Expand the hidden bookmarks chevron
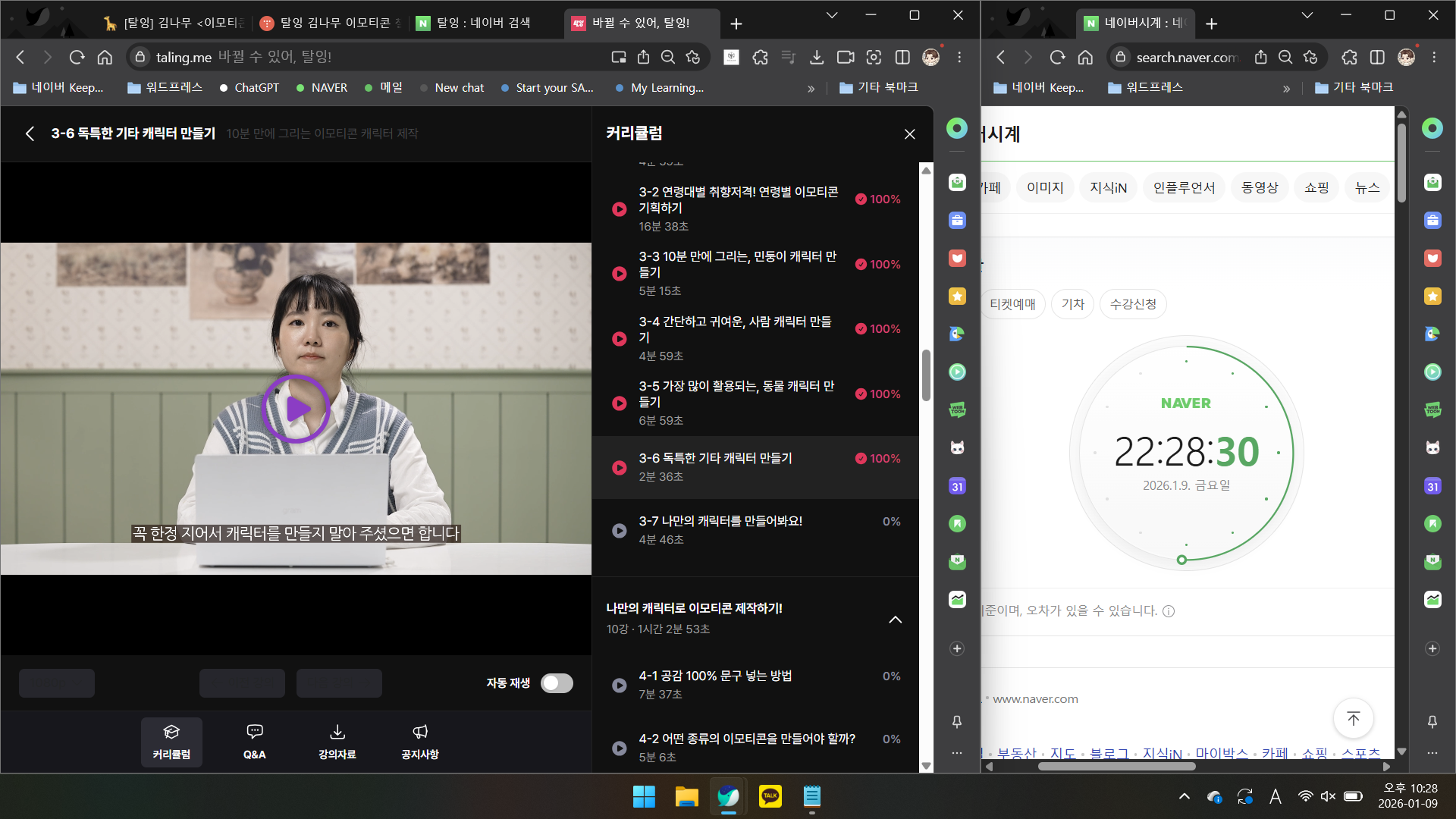The height and width of the screenshot is (819, 1456). [x=811, y=89]
